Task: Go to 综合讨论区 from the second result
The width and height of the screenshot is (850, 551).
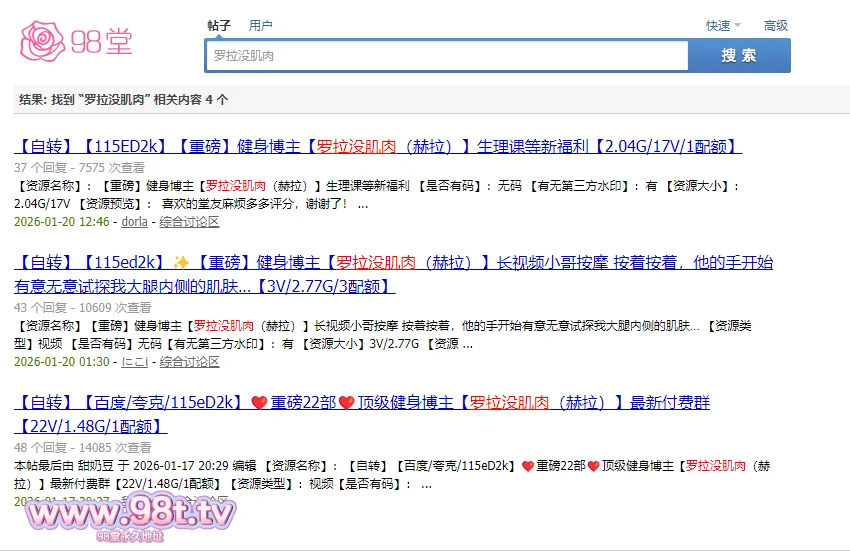Action: click(x=189, y=361)
